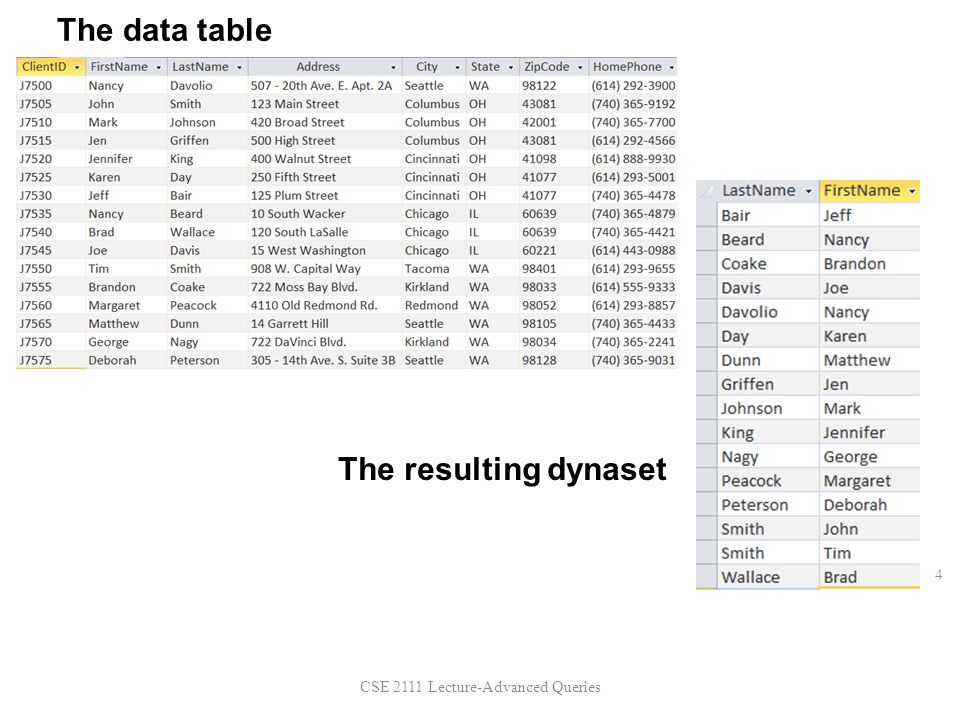Click client ID J7560
960x720 pixels.
tap(36, 306)
